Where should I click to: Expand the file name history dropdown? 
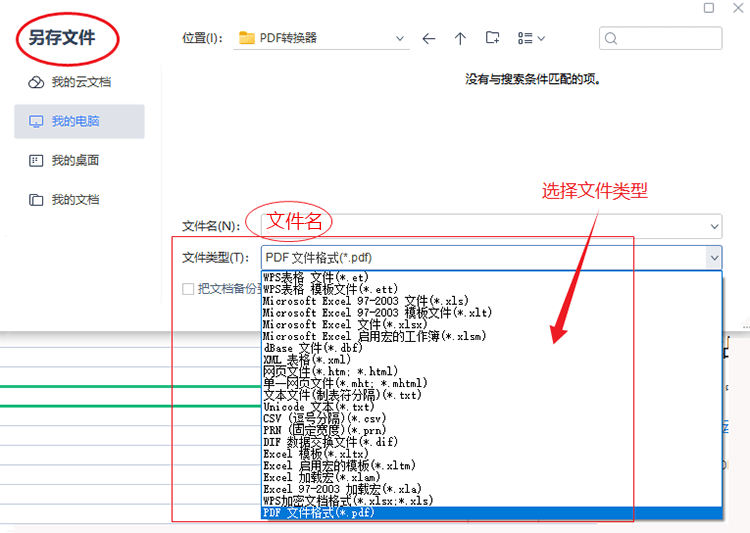[714, 226]
